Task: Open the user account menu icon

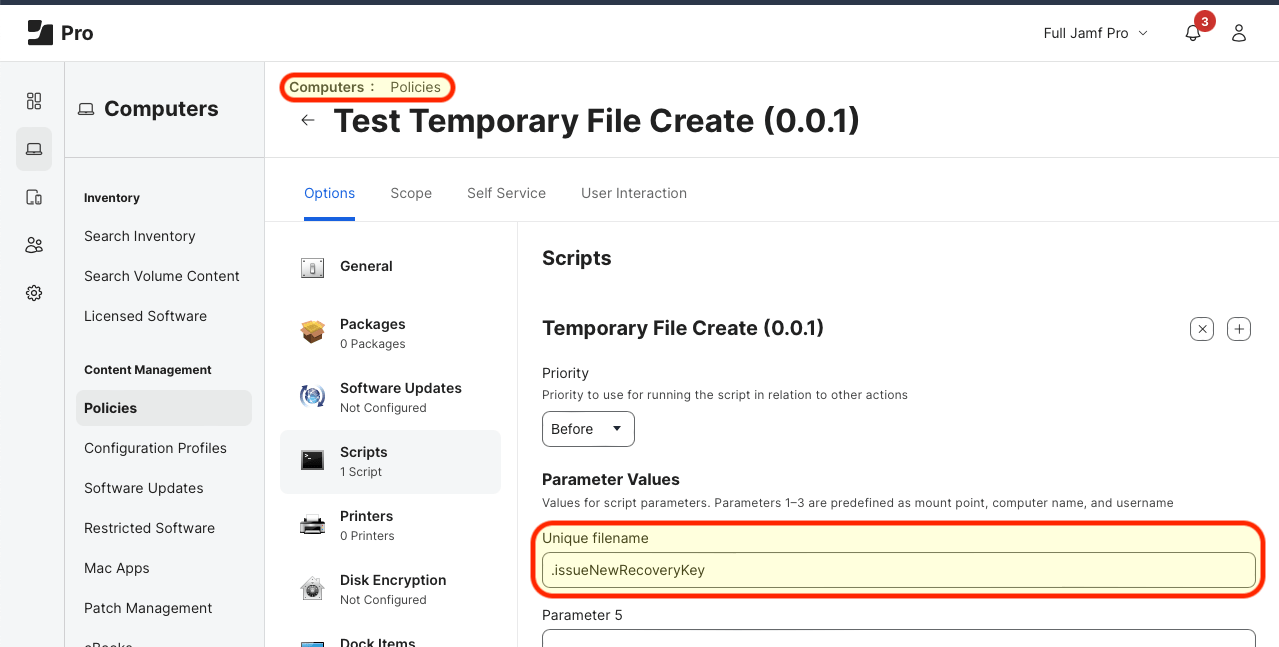Action: (x=1239, y=33)
